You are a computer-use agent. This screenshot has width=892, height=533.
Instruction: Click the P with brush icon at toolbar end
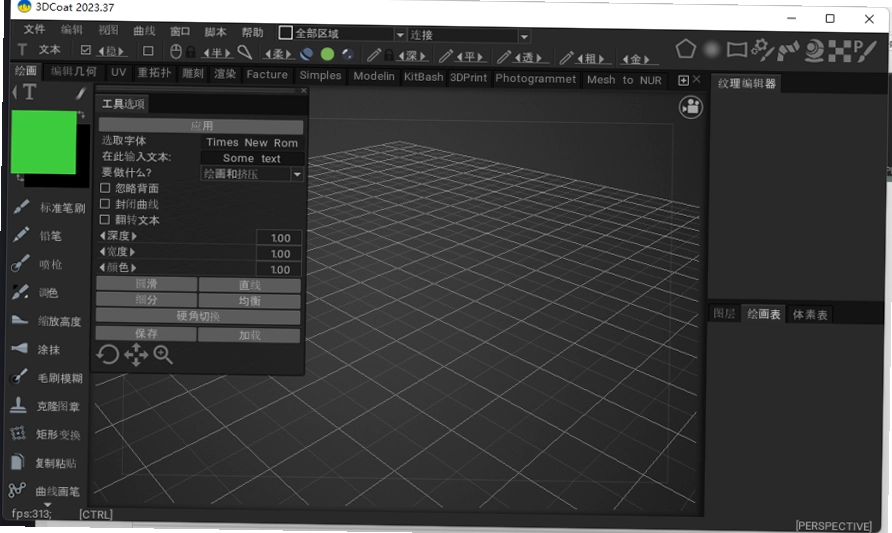(865, 51)
